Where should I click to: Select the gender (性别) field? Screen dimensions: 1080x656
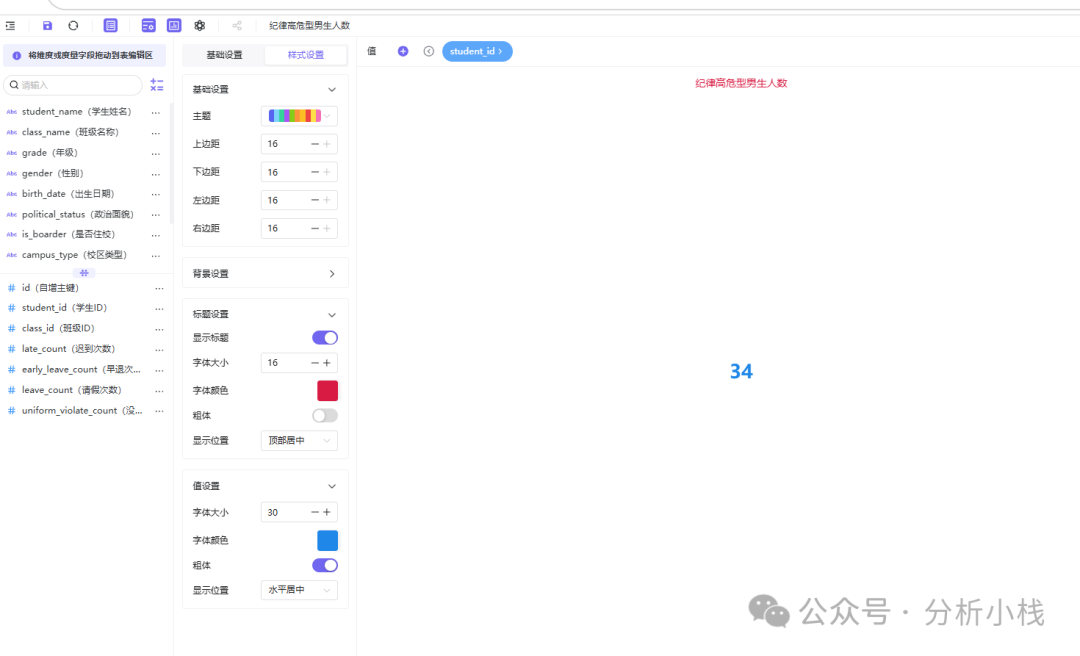coord(52,173)
